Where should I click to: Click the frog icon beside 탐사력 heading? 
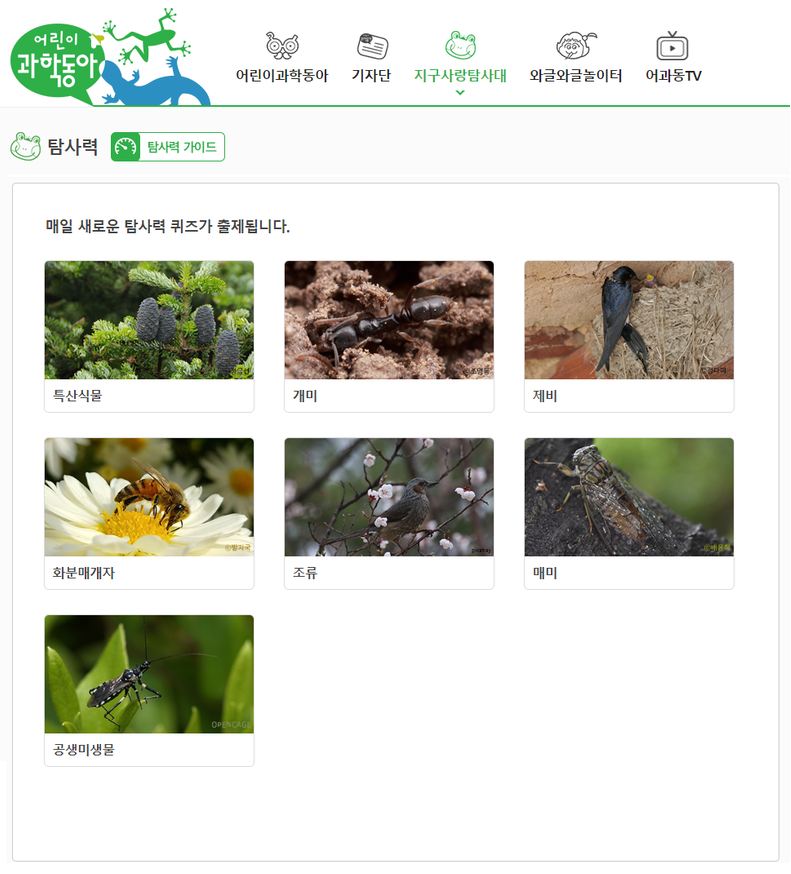pos(26,147)
